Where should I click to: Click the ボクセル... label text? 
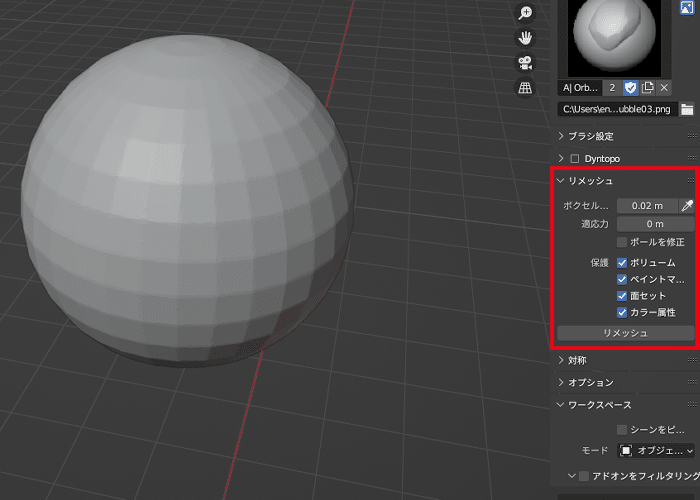(586, 206)
